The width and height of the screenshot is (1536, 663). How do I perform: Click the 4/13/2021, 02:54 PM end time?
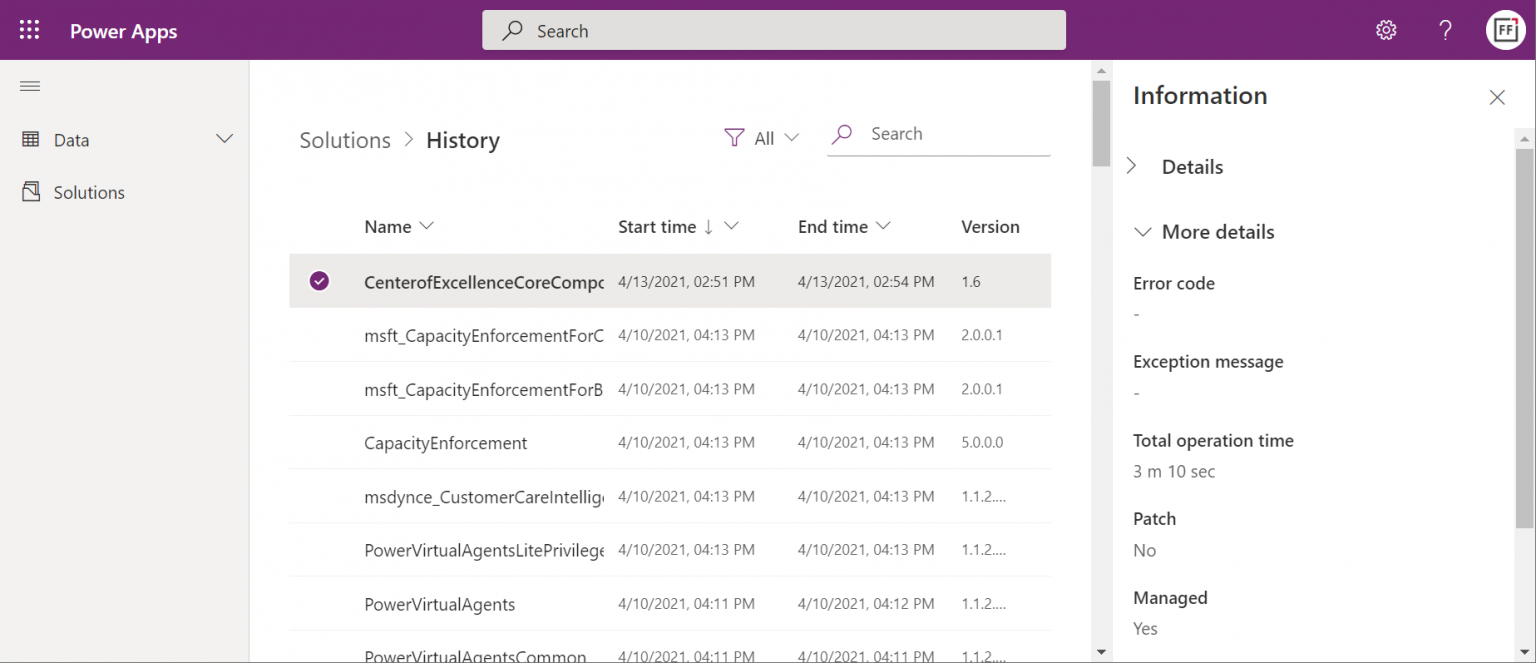click(x=866, y=282)
